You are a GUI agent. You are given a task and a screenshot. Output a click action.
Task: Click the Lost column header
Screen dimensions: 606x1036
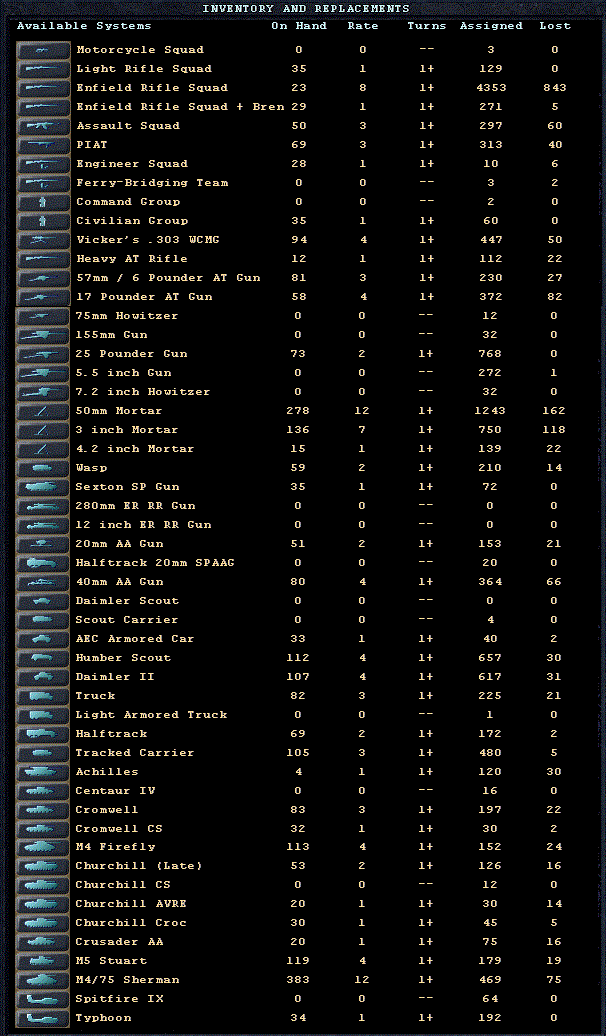pos(554,26)
